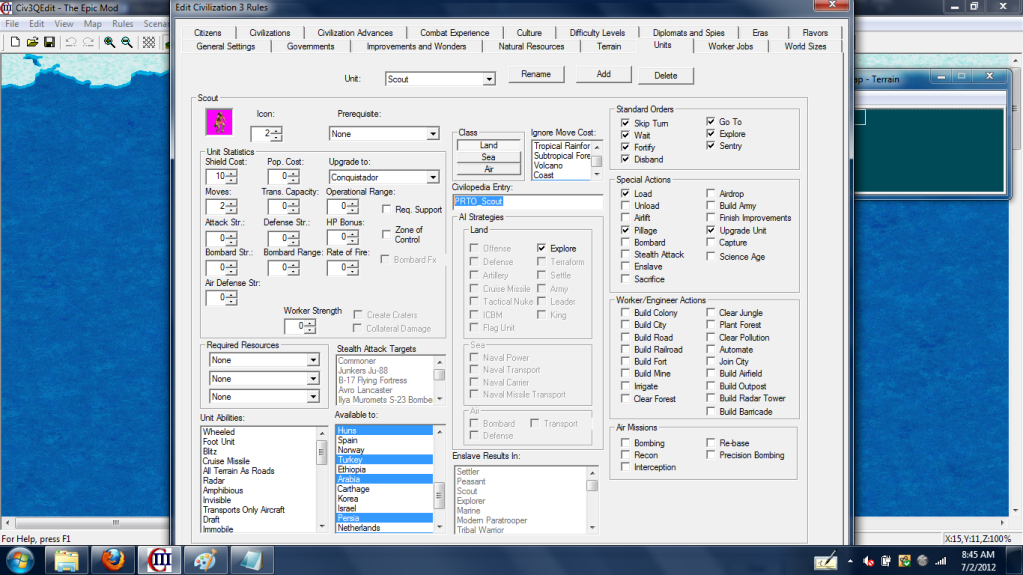Click the Undo arrow icon

pyautogui.click(x=70, y=42)
